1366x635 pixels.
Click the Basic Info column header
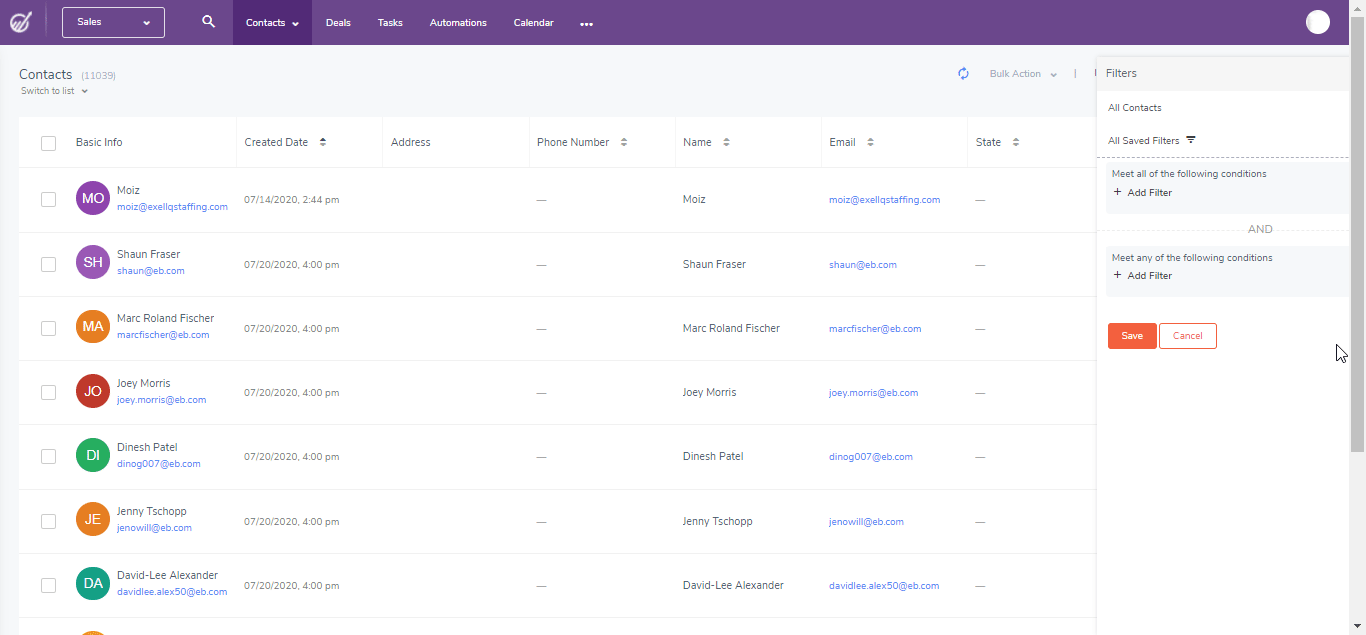[x=99, y=142]
